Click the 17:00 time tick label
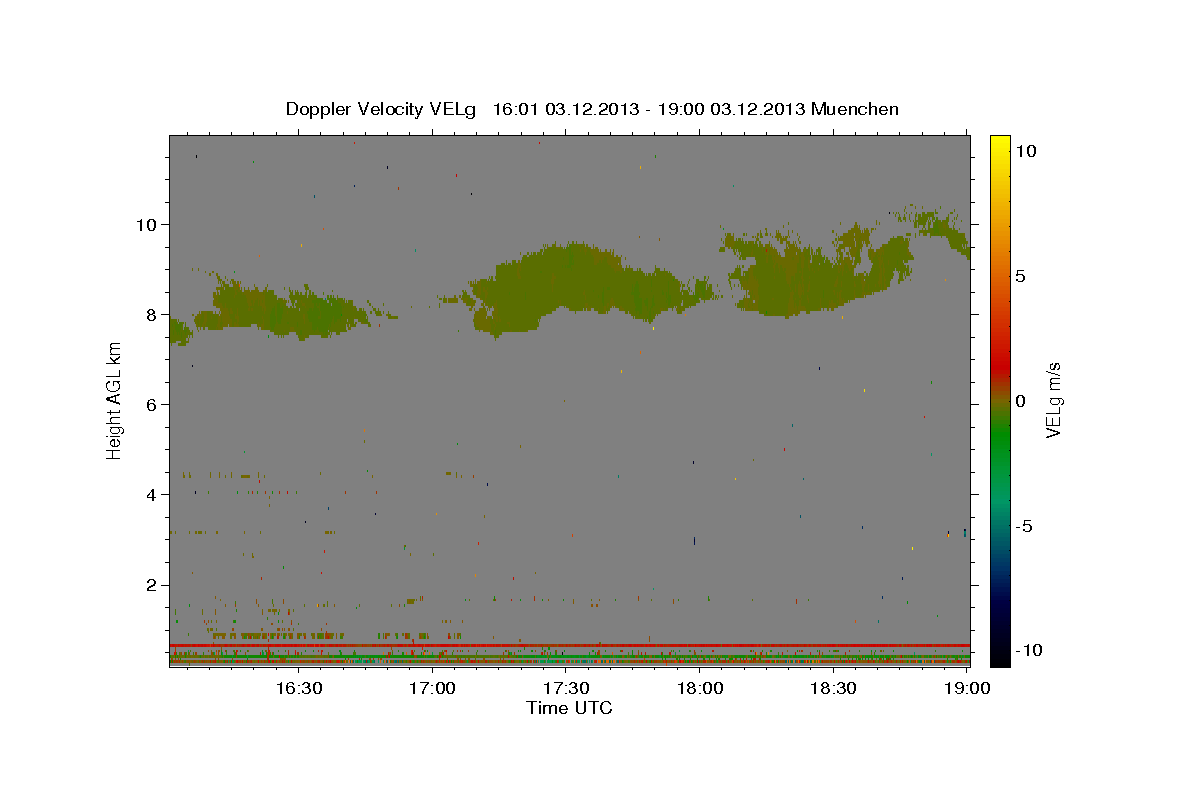 432,688
